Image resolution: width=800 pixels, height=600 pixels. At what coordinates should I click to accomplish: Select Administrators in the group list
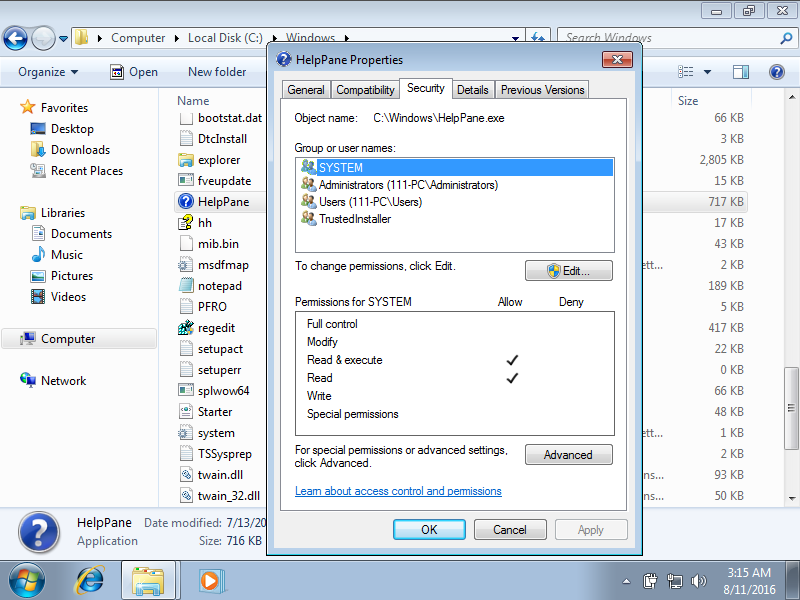click(407, 185)
